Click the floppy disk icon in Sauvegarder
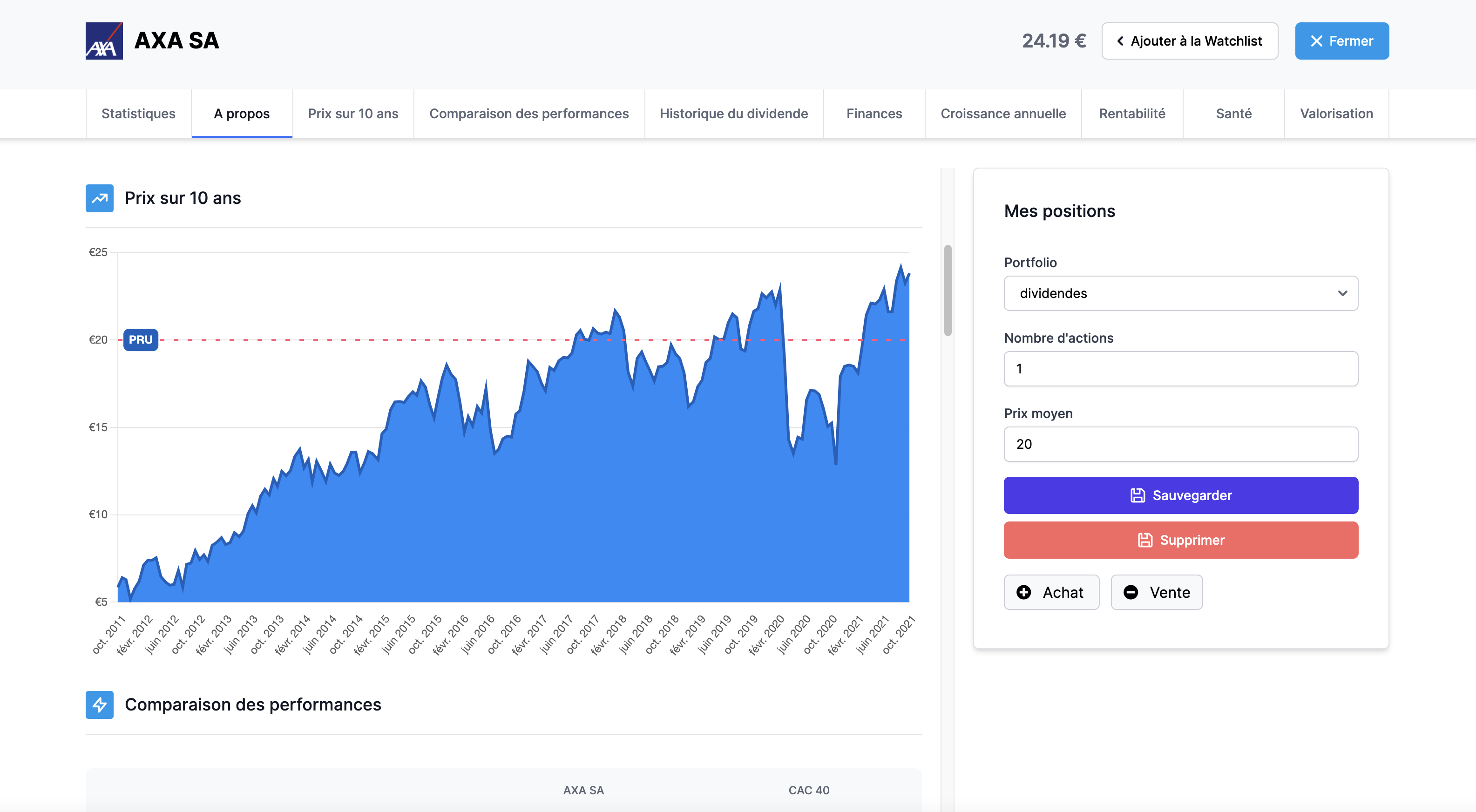 1137,495
